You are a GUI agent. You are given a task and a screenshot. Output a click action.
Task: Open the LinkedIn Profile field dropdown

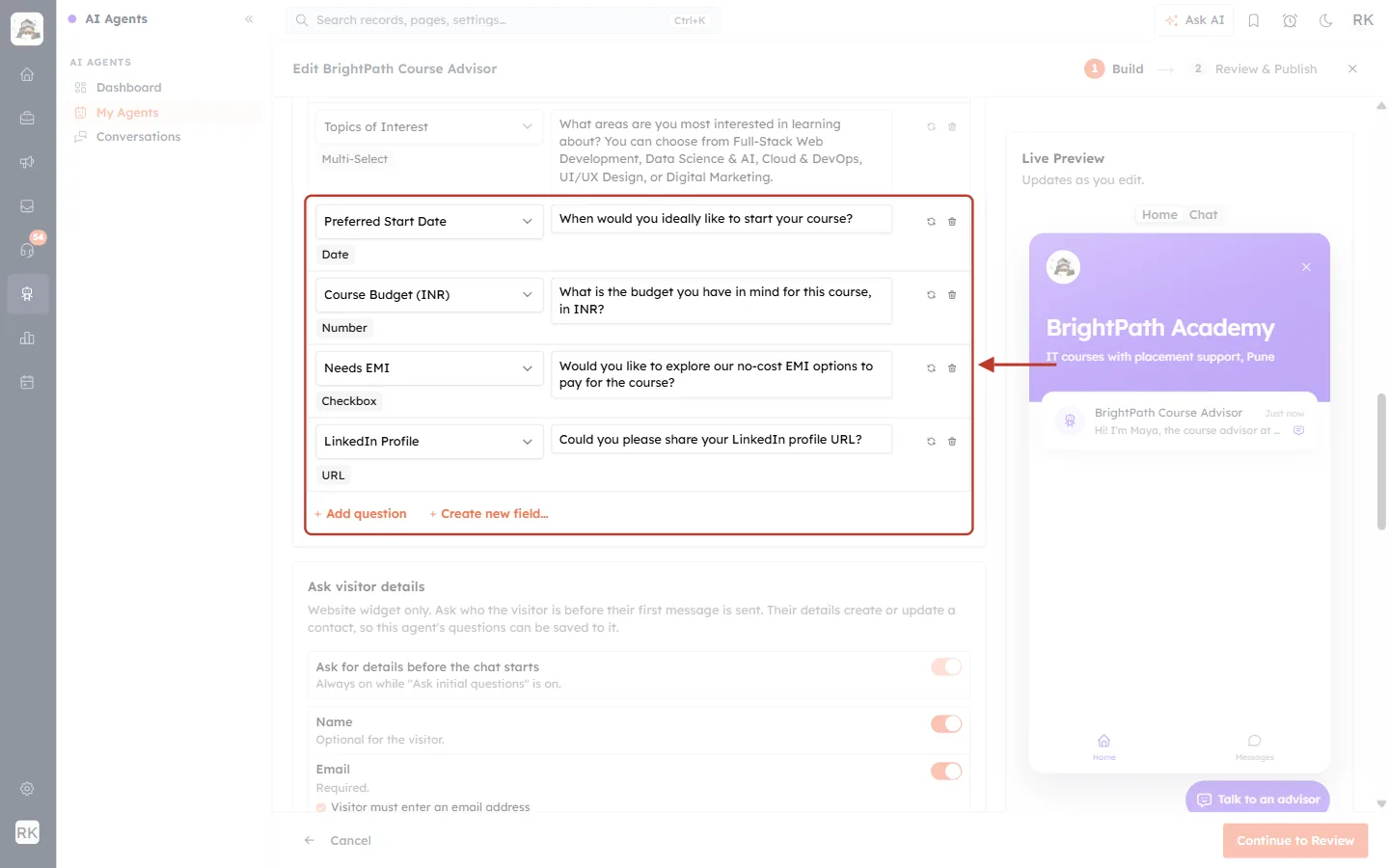point(429,442)
